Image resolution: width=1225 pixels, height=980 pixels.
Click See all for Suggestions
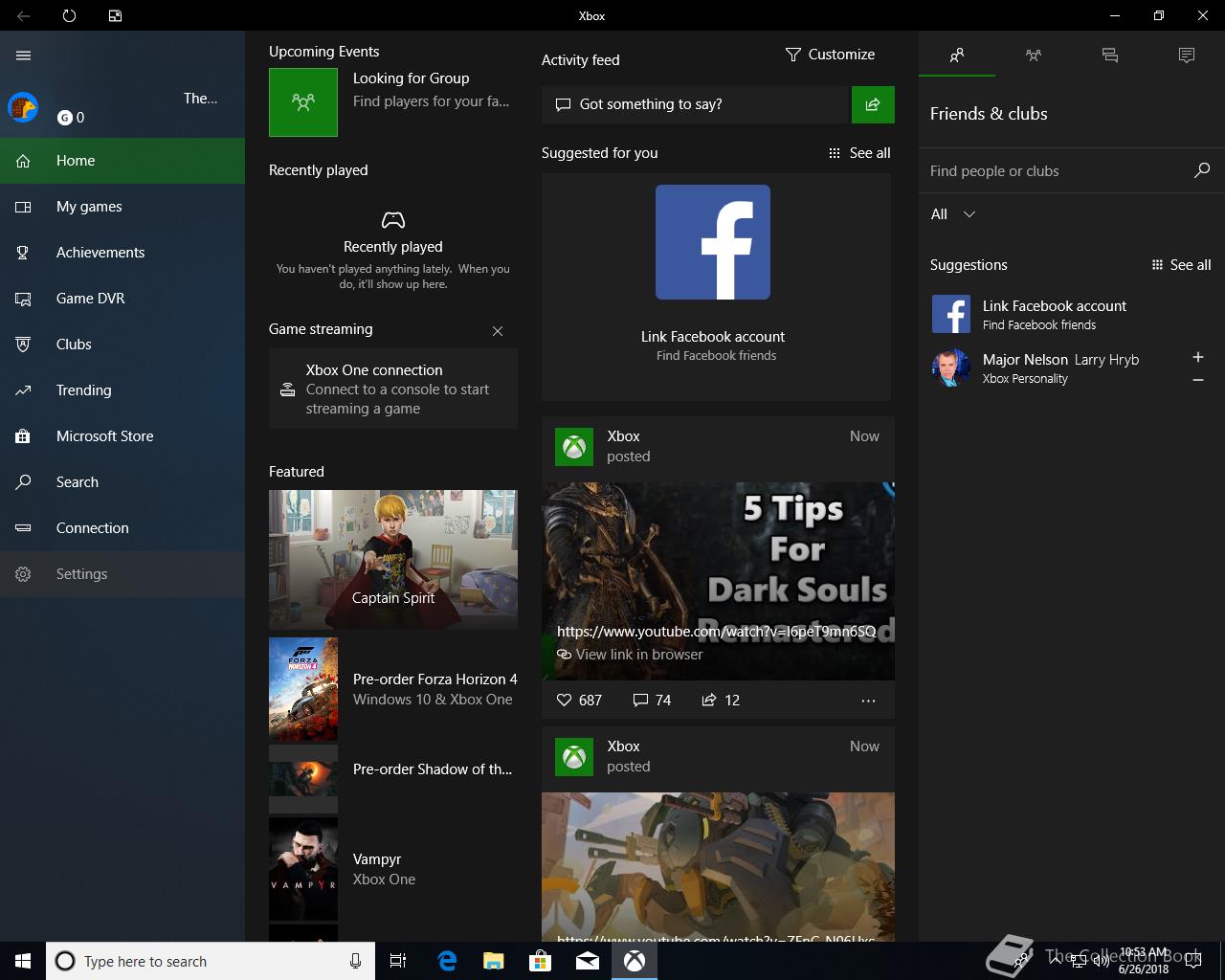pyautogui.click(x=1182, y=265)
